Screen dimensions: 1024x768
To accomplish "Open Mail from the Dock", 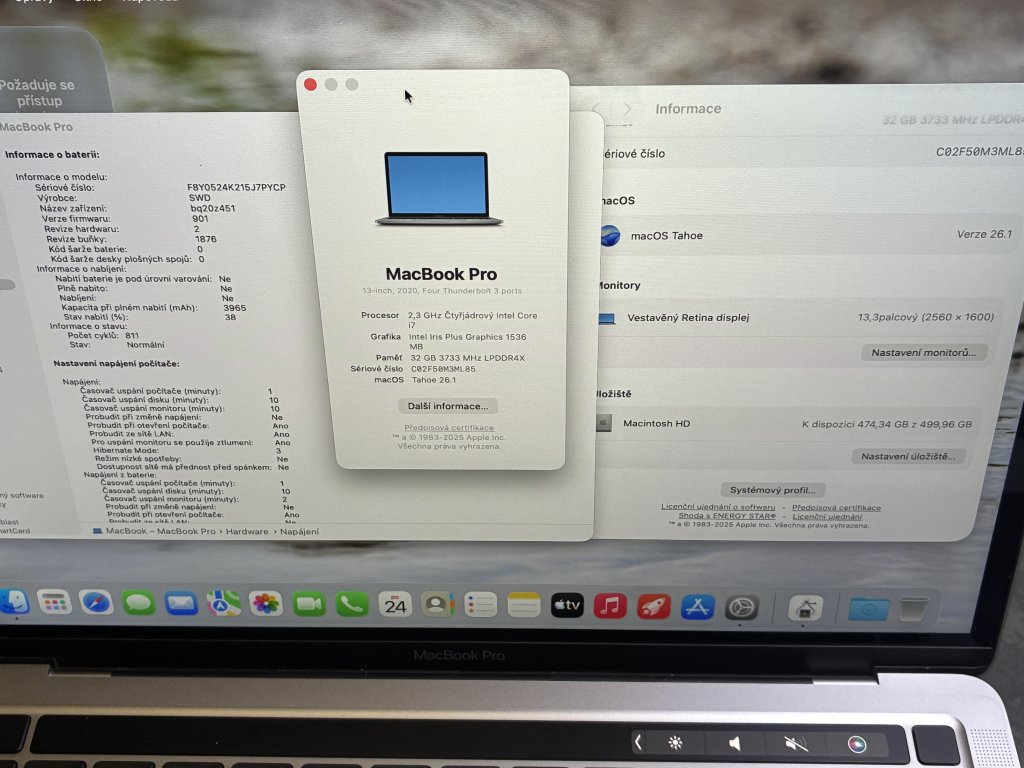I will click(181, 603).
